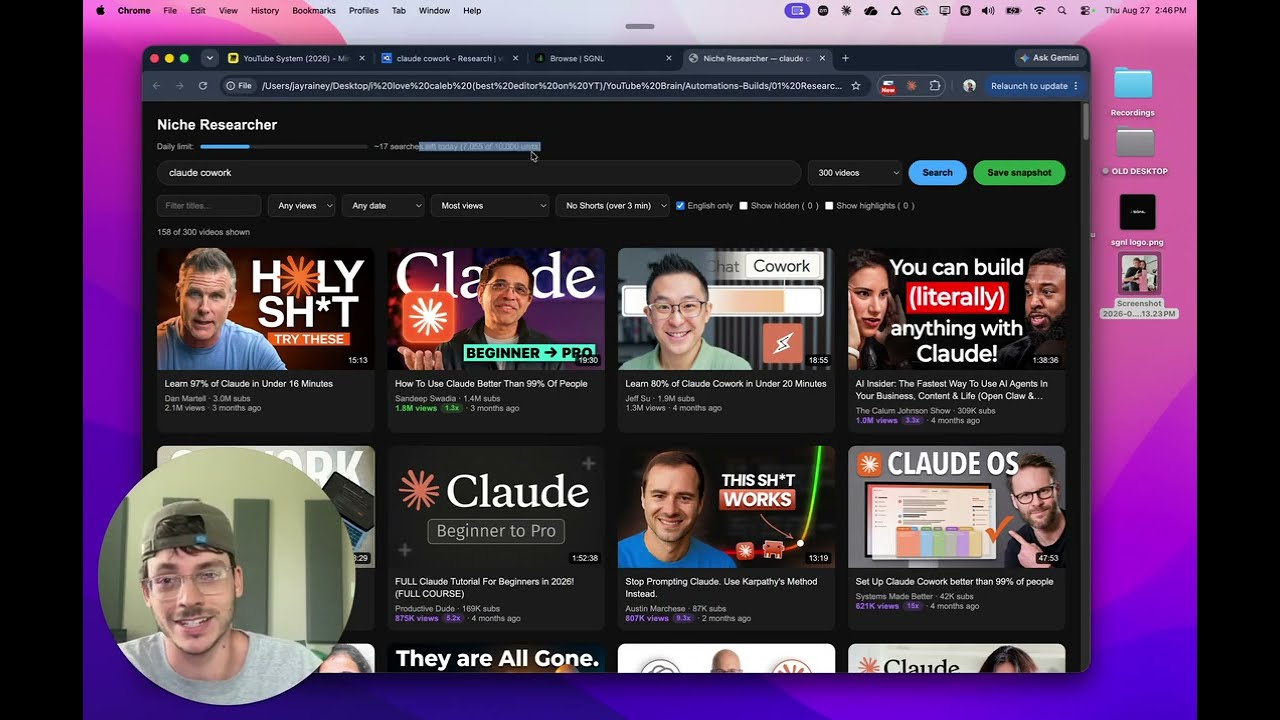The height and width of the screenshot is (720, 1280).
Task: Open Spotlight search magnifier
Action: pos(1062,10)
